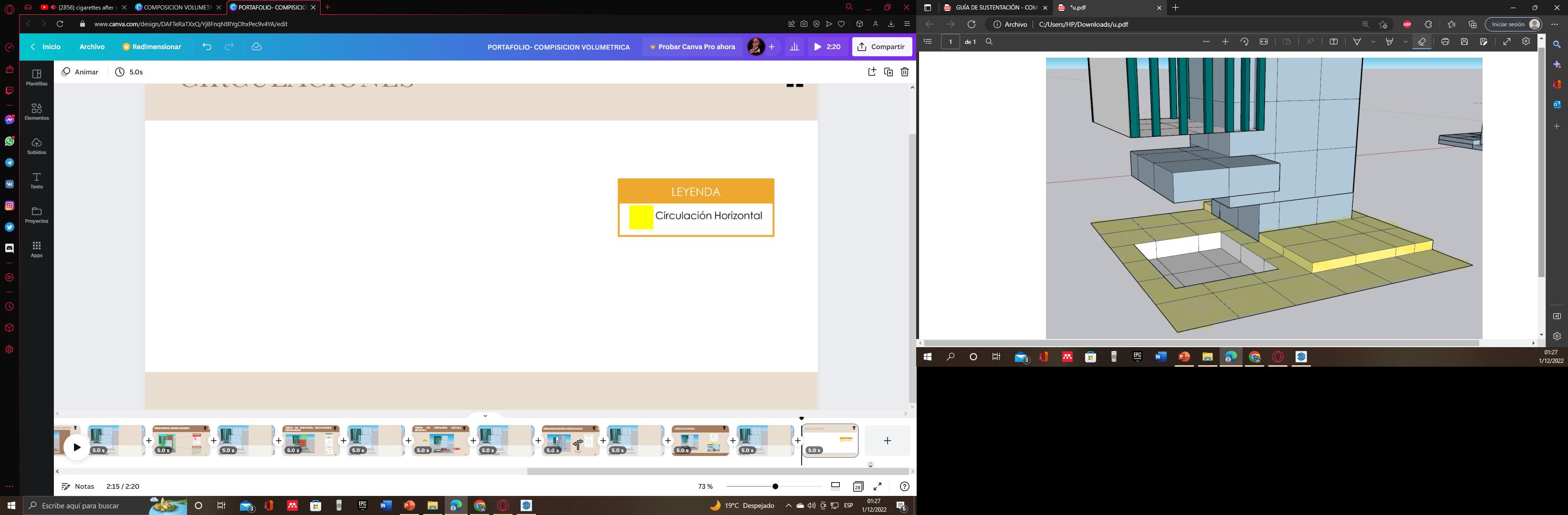Click the duplicate page icon
1568x515 pixels.
[888, 72]
